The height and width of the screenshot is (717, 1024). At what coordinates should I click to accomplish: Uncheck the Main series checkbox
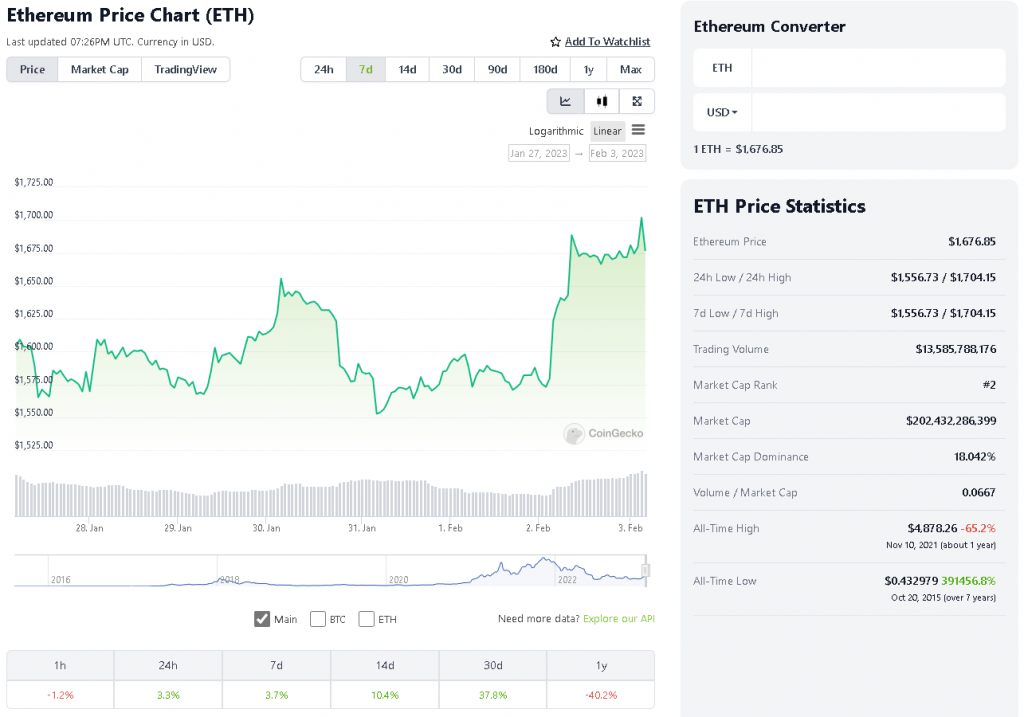click(x=262, y=619)
